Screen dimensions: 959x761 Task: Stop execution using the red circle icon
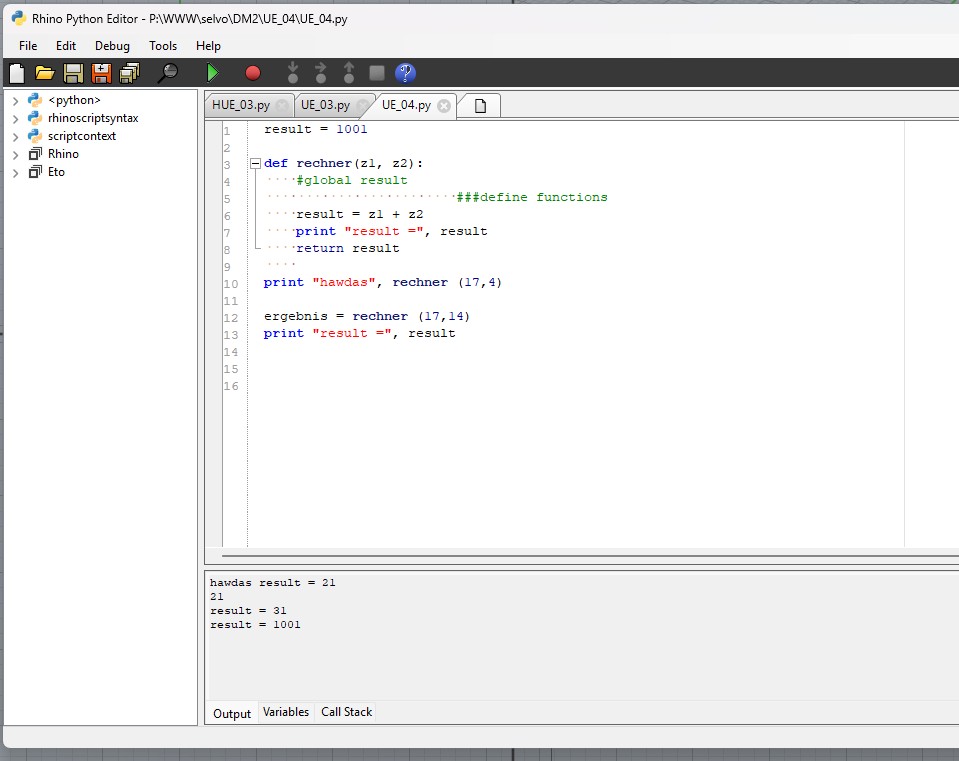click(252, 72)
